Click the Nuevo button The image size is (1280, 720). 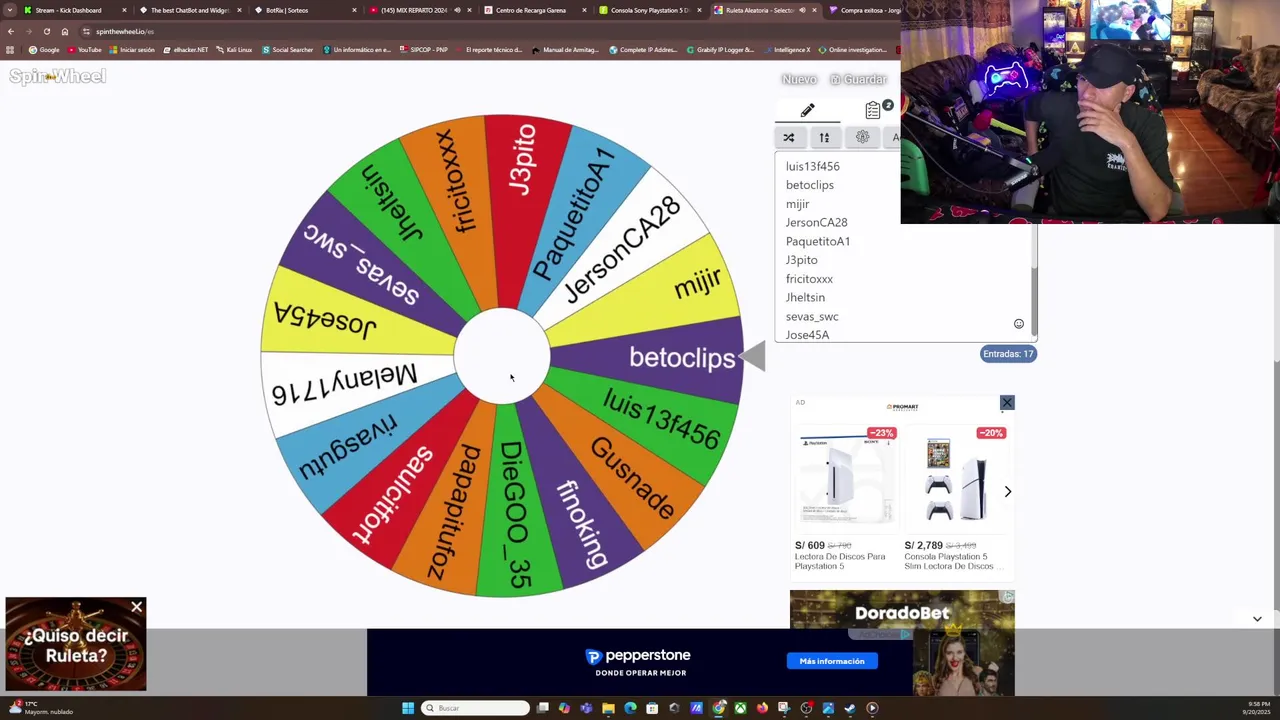coord(799,79)
